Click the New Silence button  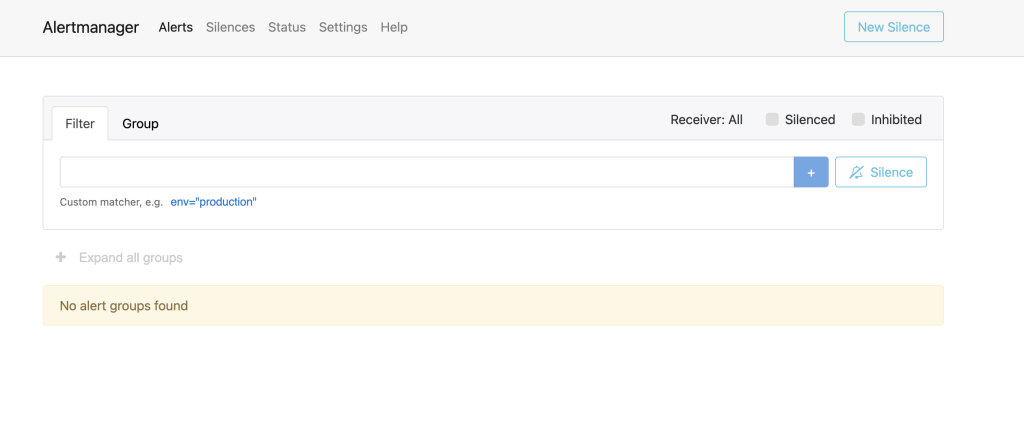click(x=893, y=27)
